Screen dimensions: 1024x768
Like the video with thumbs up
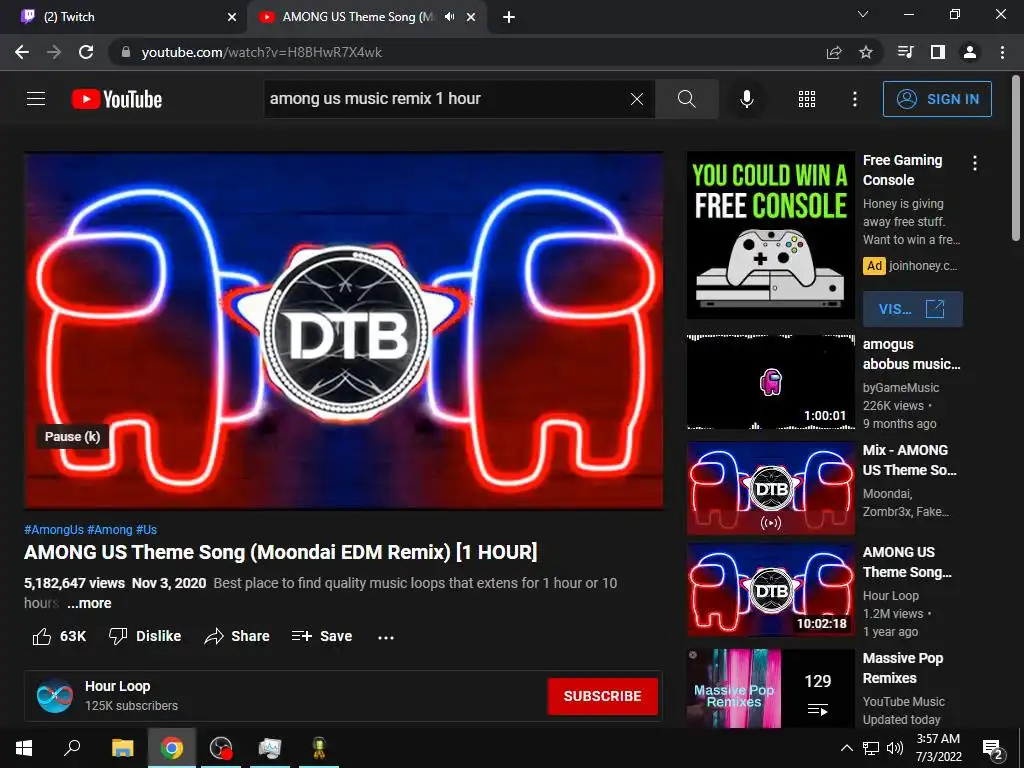tap(59, 636)
